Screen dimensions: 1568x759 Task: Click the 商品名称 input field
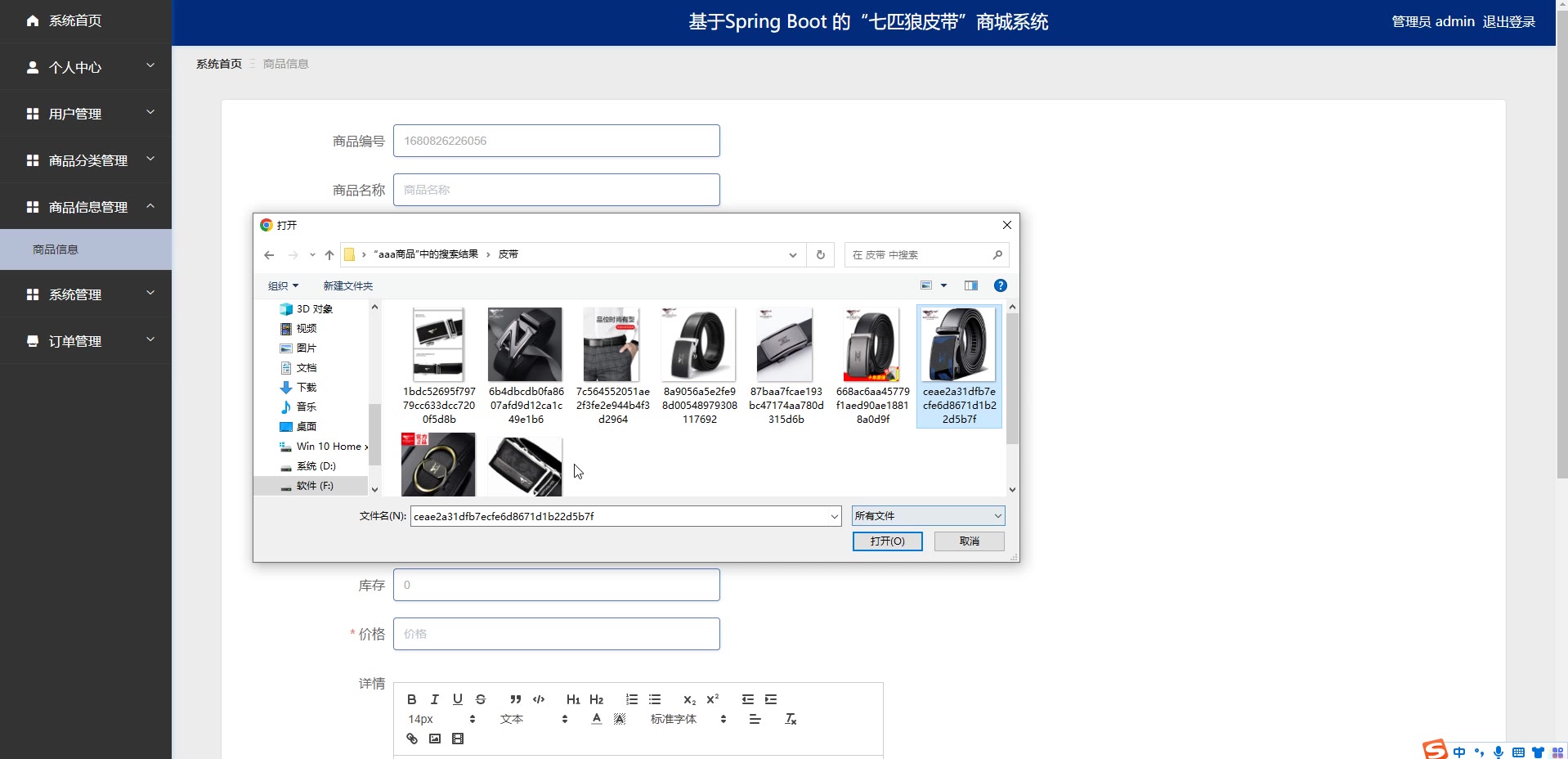coord(557,190)
